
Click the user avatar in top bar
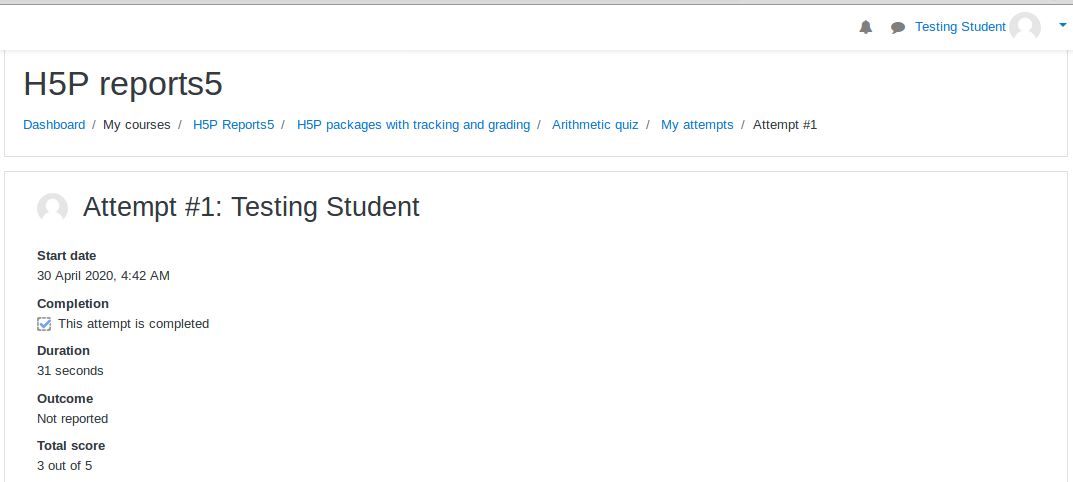point(1024,27)
